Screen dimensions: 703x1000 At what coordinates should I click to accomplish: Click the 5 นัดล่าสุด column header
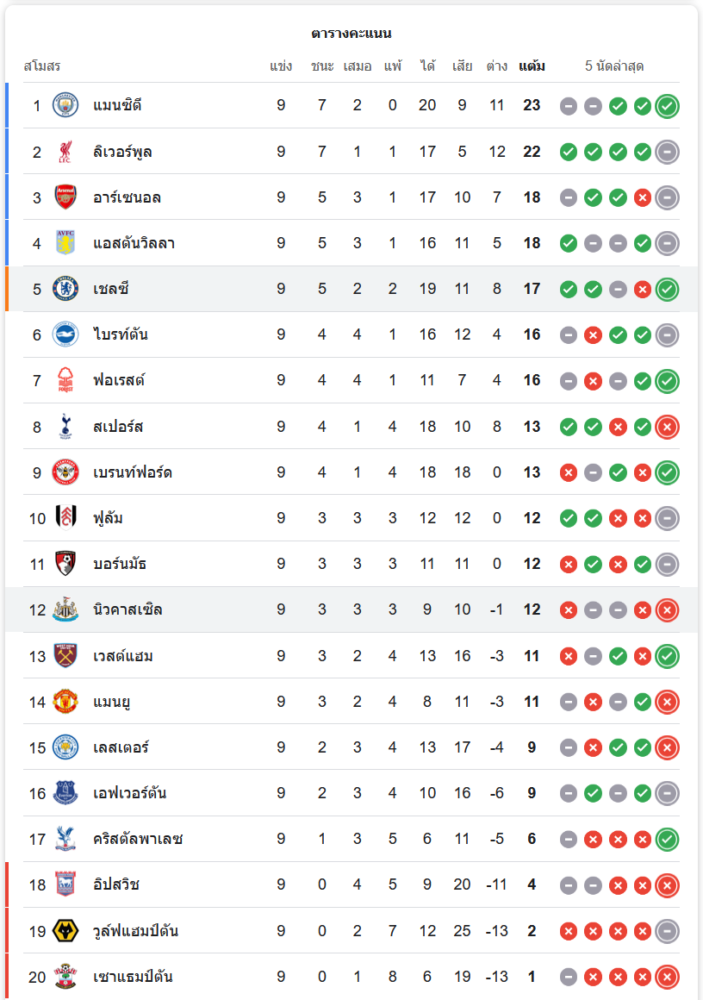(614, 66)
